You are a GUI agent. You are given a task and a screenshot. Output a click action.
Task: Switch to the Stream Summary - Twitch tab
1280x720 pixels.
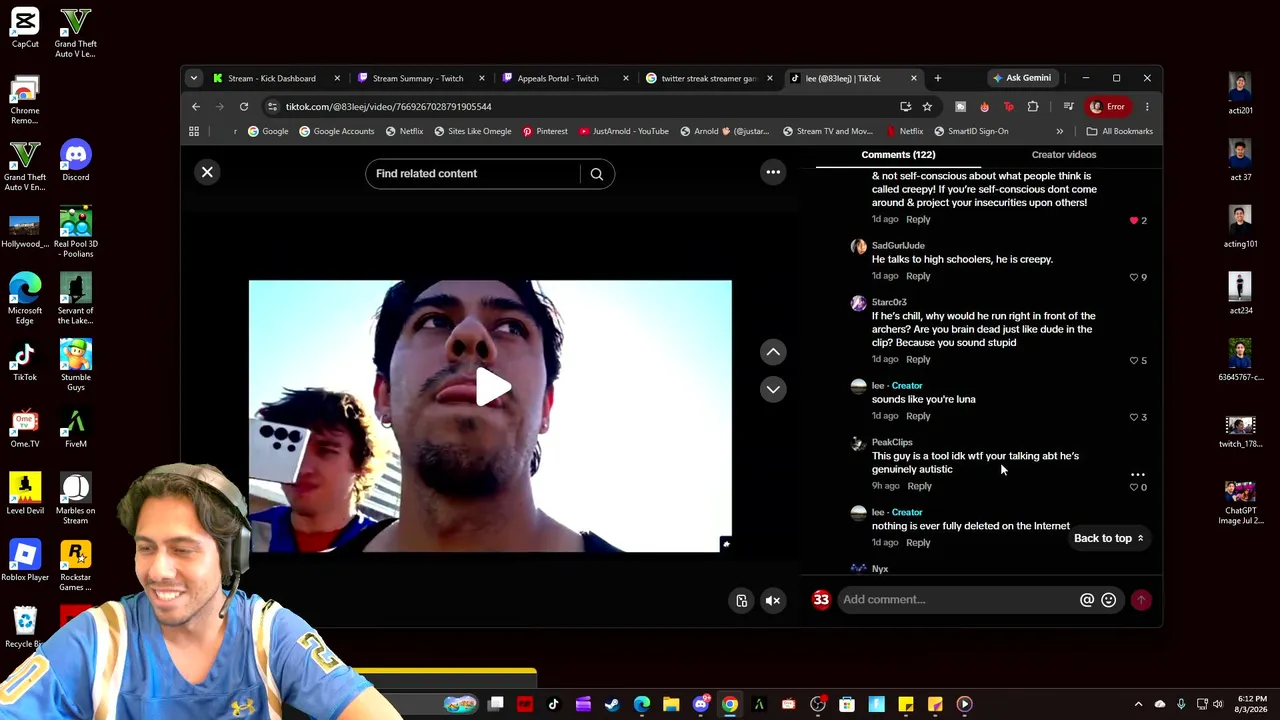[x=417, y=78]
